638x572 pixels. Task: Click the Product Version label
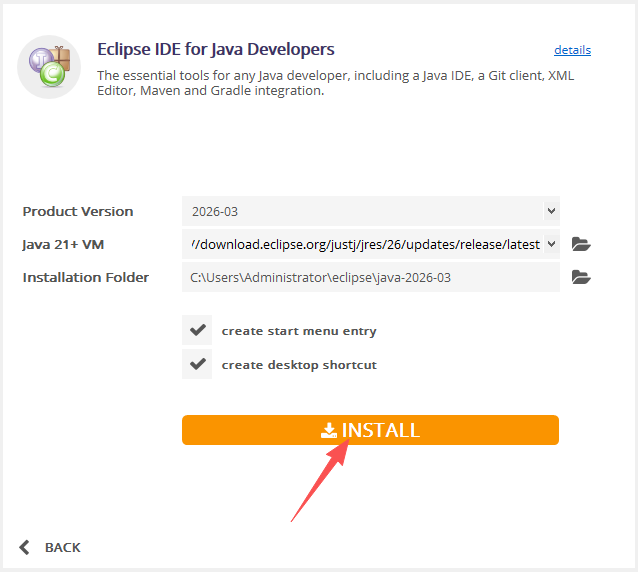(78, 212)
